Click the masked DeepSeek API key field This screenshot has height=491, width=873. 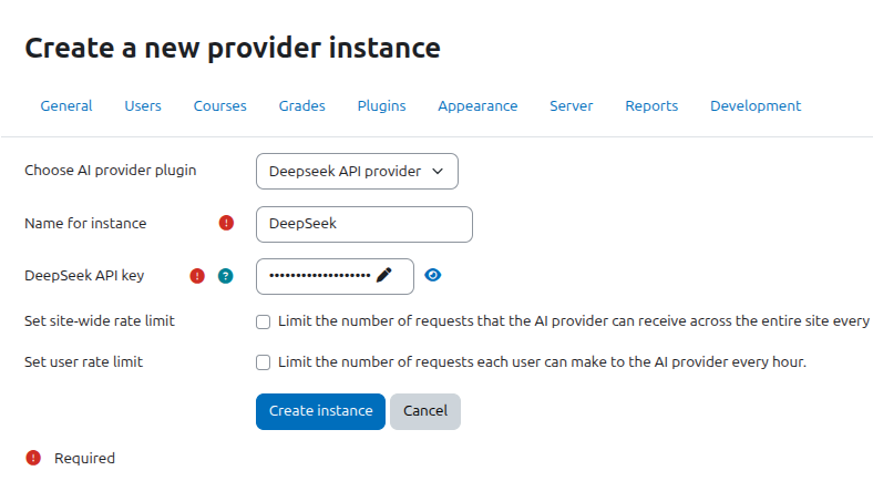[x=335, y=276]
